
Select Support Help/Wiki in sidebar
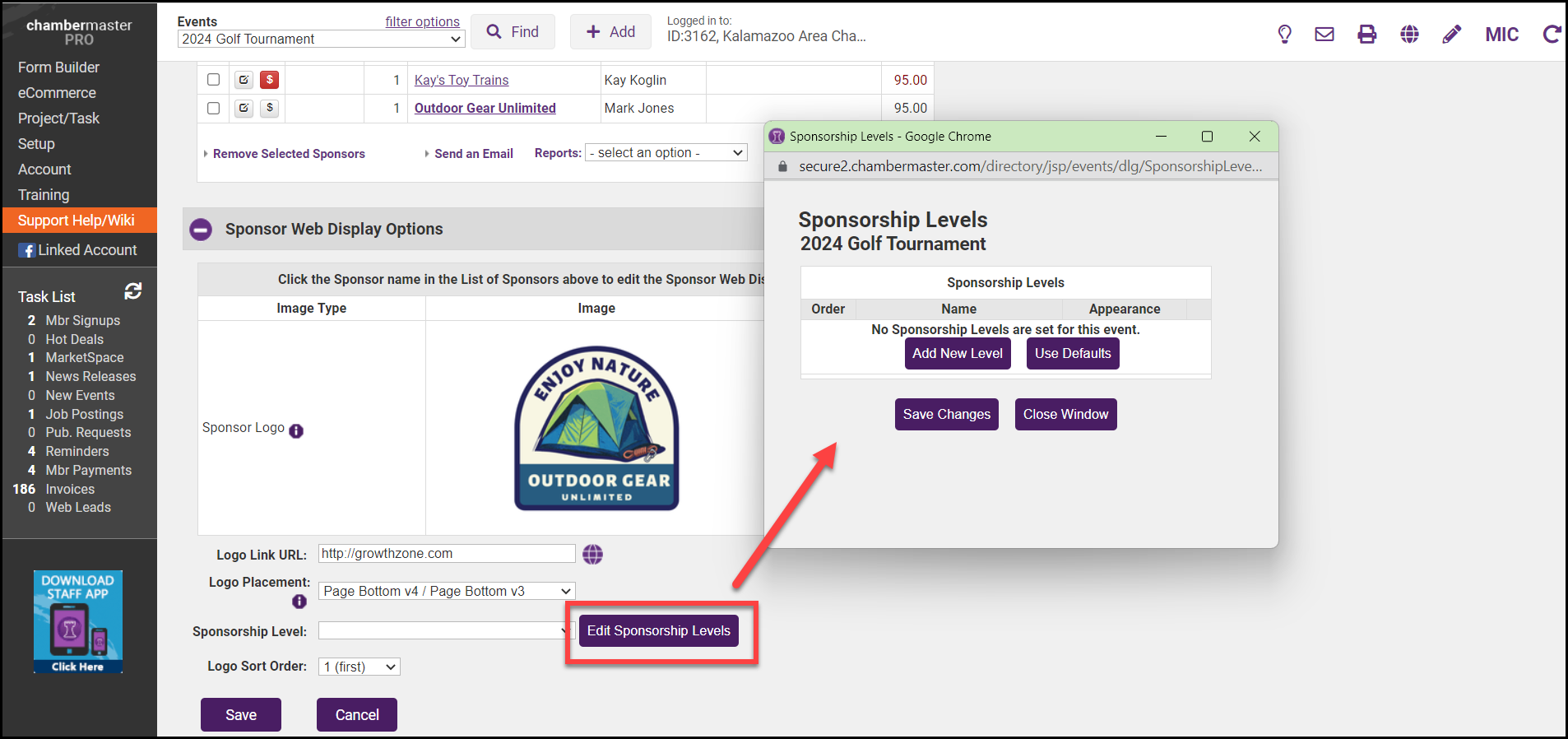76,221
